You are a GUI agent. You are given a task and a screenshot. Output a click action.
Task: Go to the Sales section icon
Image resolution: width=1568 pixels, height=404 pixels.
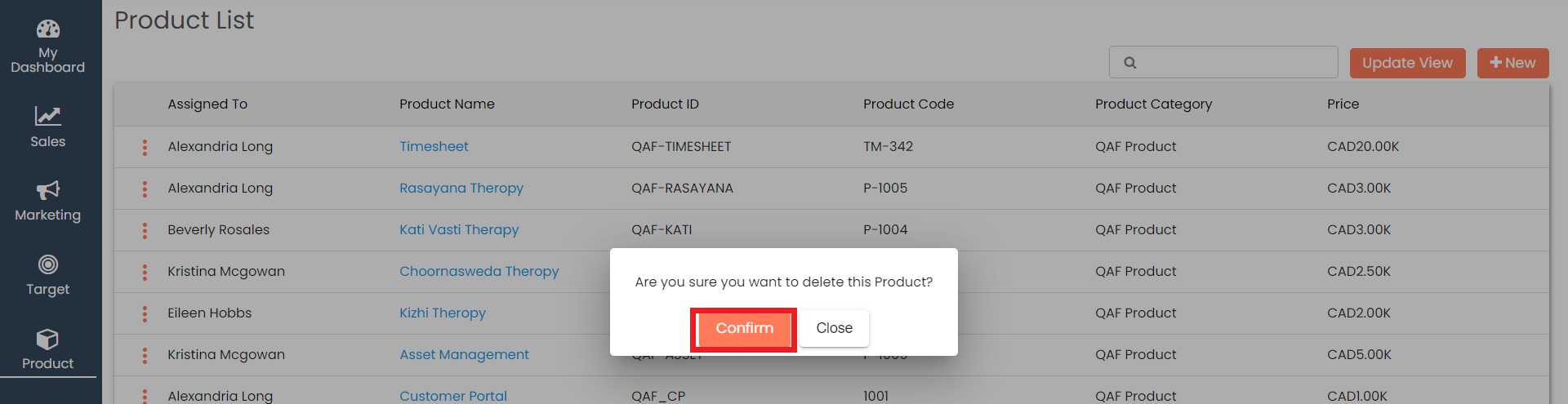47,117
